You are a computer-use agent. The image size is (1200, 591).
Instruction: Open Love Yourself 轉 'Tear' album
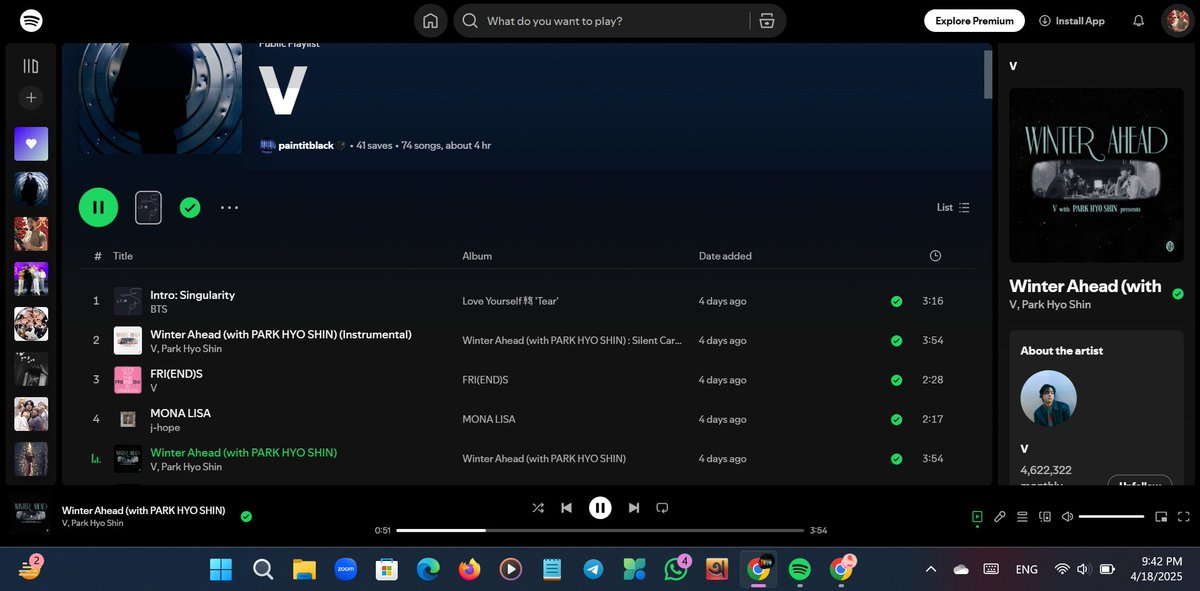tap(510, 301)
